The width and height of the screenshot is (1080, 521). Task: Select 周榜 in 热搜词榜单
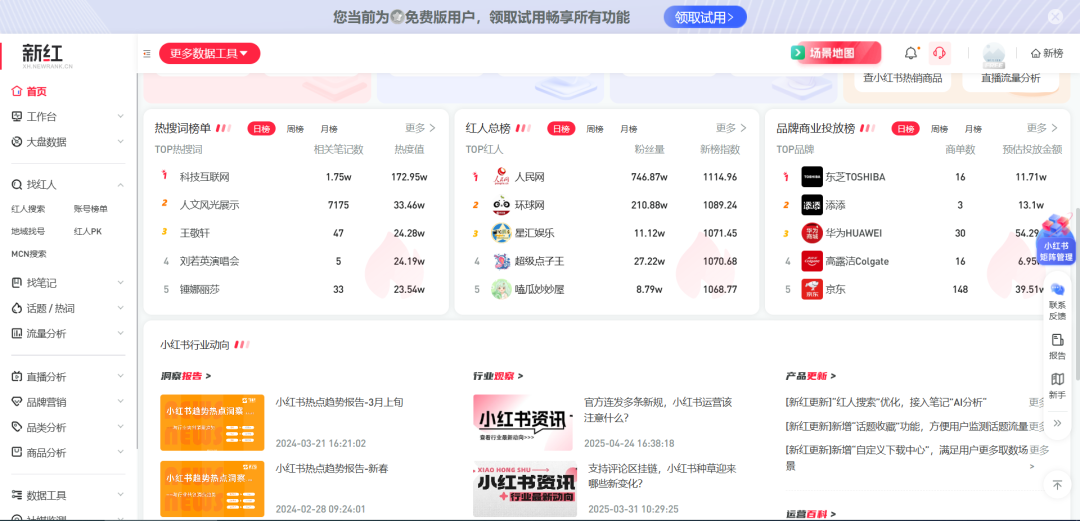pos(295,129)
